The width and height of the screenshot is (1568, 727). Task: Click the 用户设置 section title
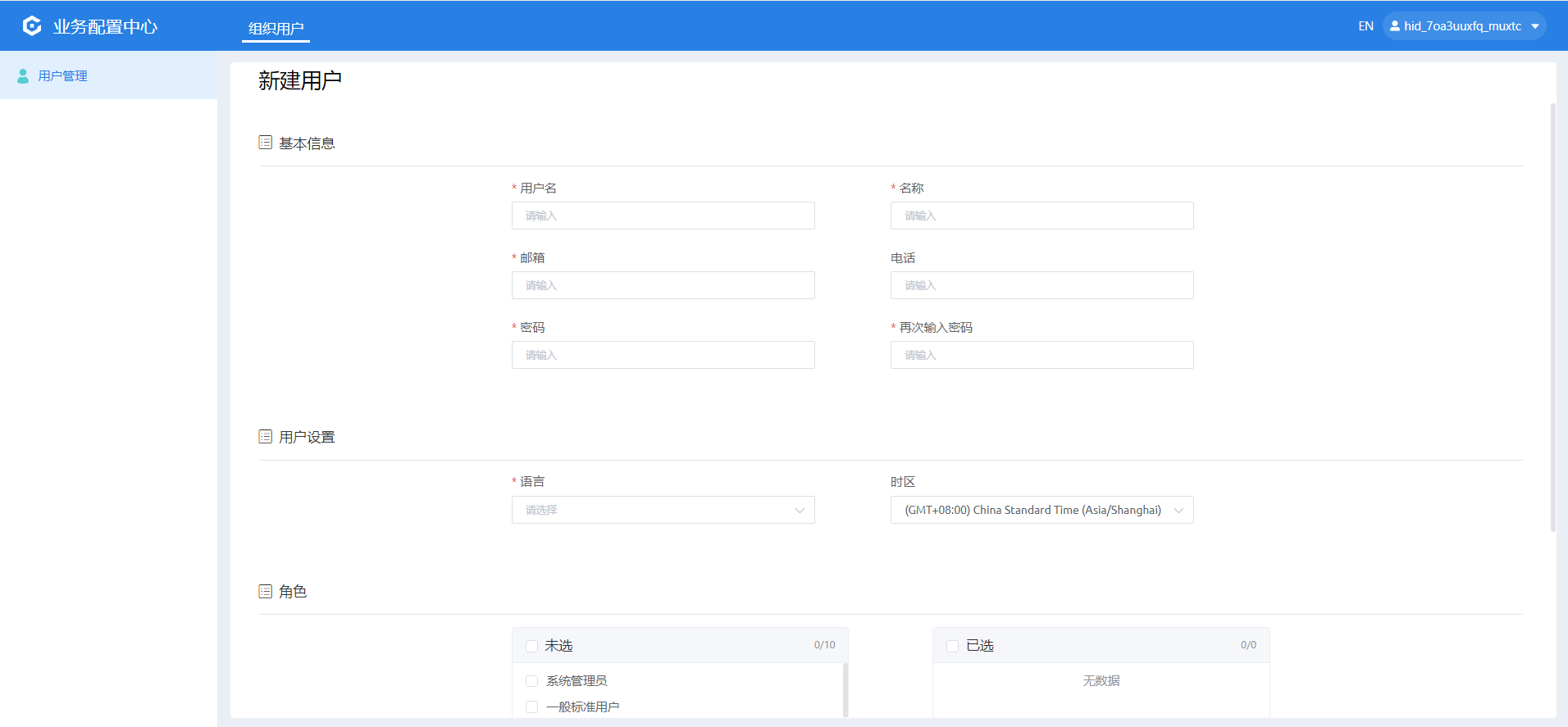pos(307,438)
